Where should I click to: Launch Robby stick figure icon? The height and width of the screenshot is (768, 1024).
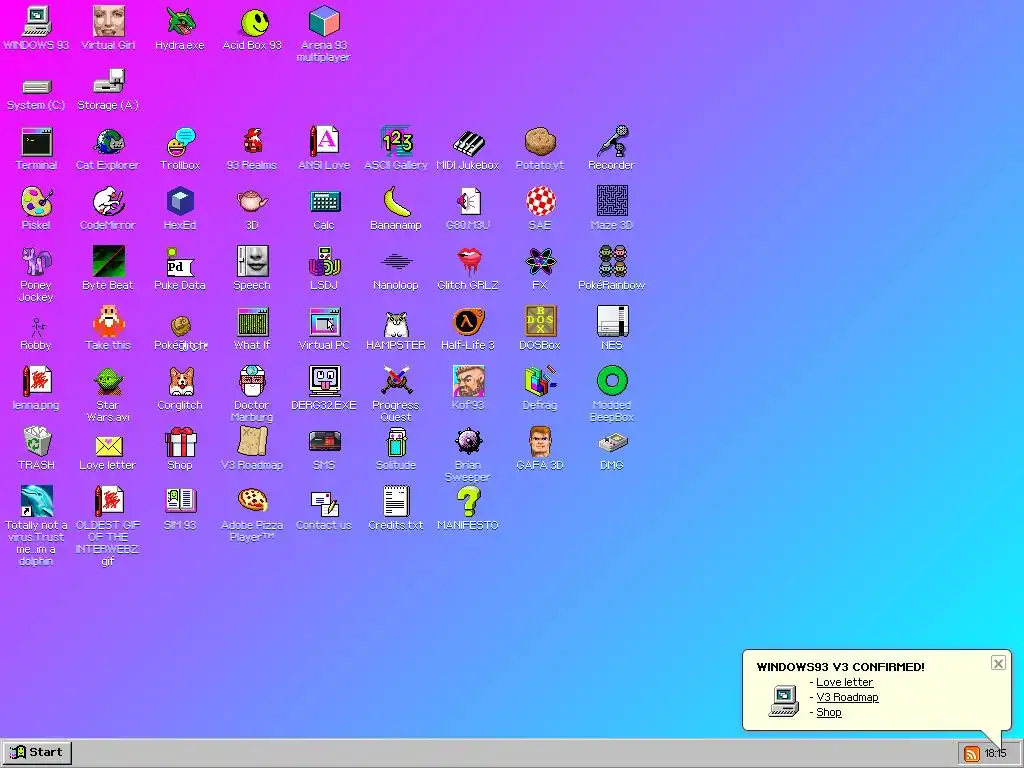coord(37,327)
